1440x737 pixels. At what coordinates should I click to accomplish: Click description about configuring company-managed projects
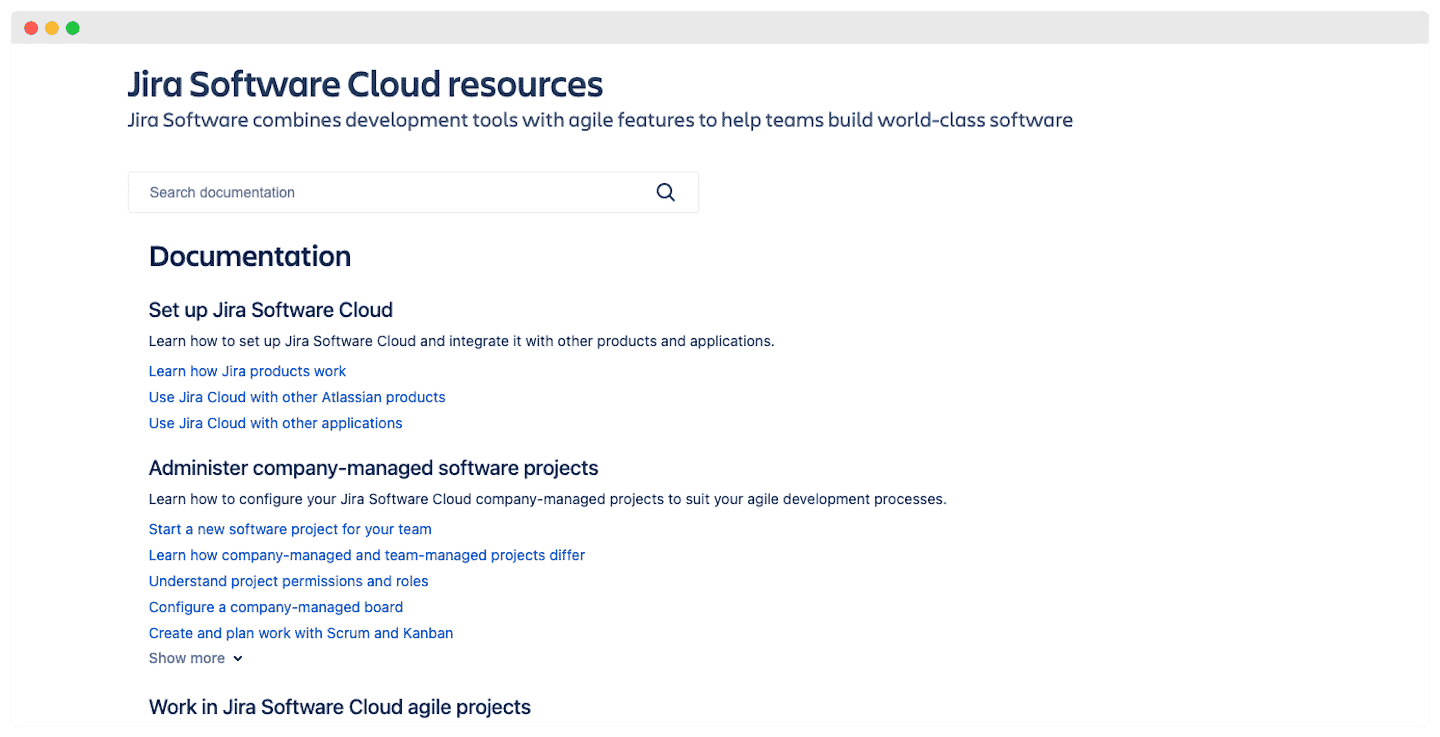[547, 499]
